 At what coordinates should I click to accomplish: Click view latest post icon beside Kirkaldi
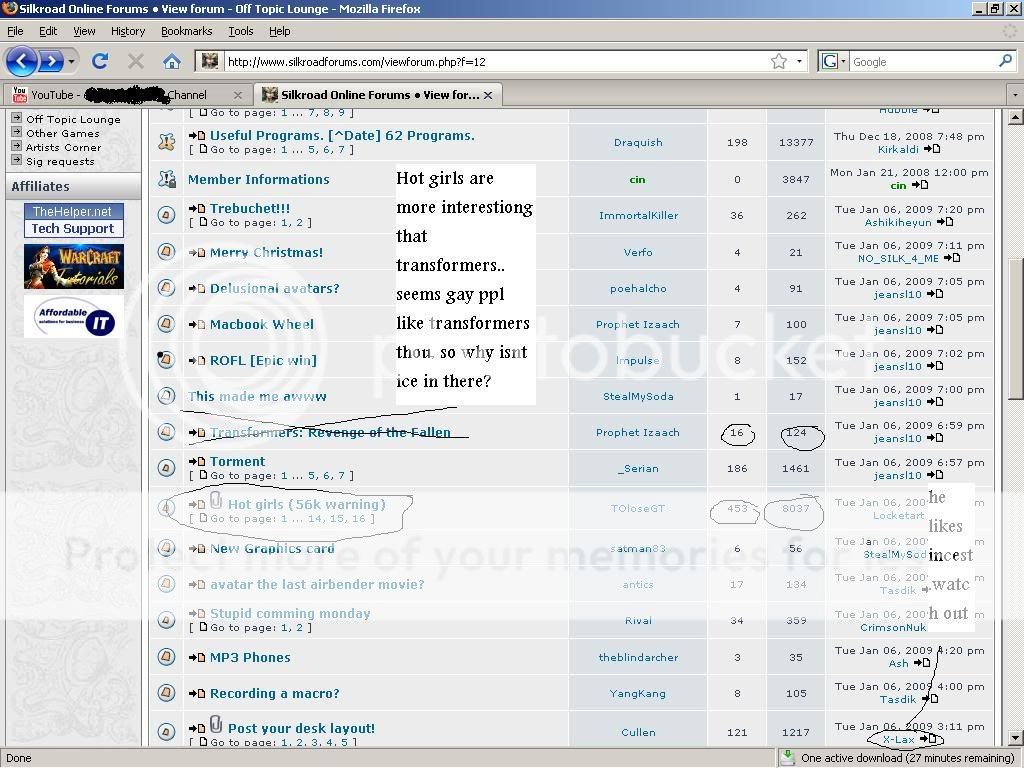point(933,149)
